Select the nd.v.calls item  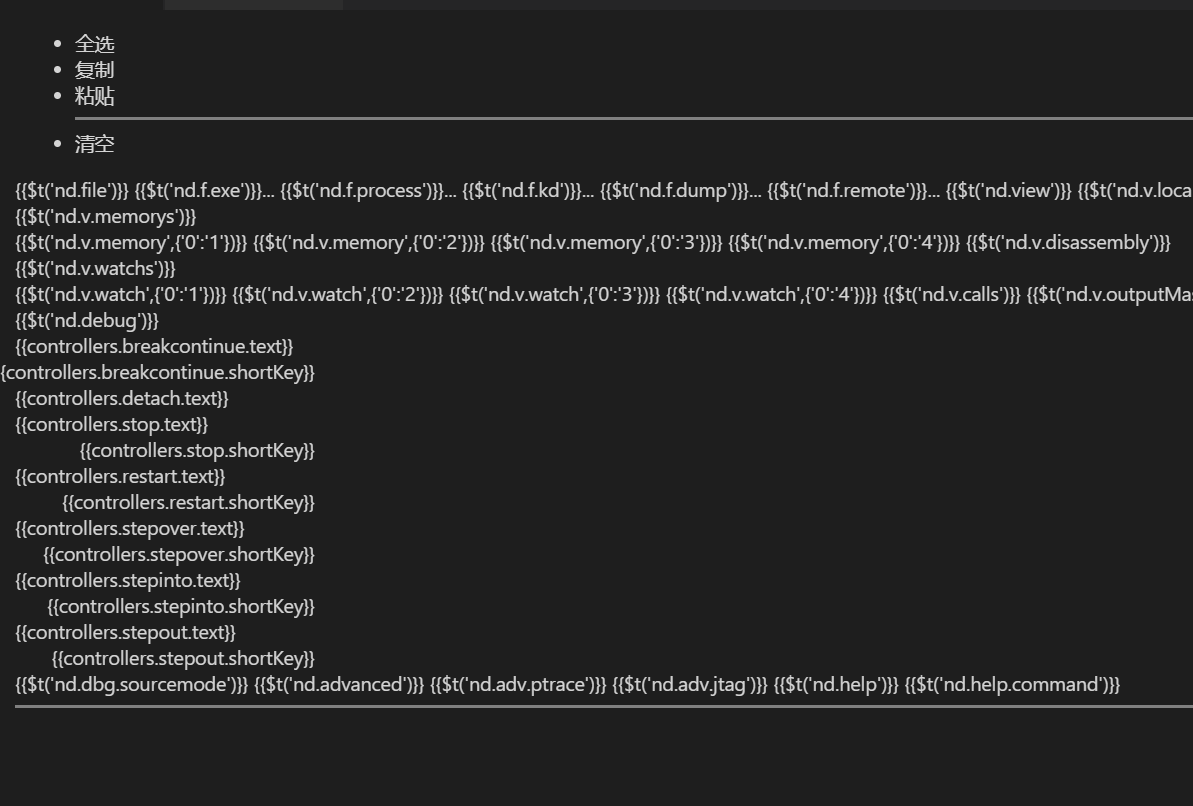[x=952, y=295]
